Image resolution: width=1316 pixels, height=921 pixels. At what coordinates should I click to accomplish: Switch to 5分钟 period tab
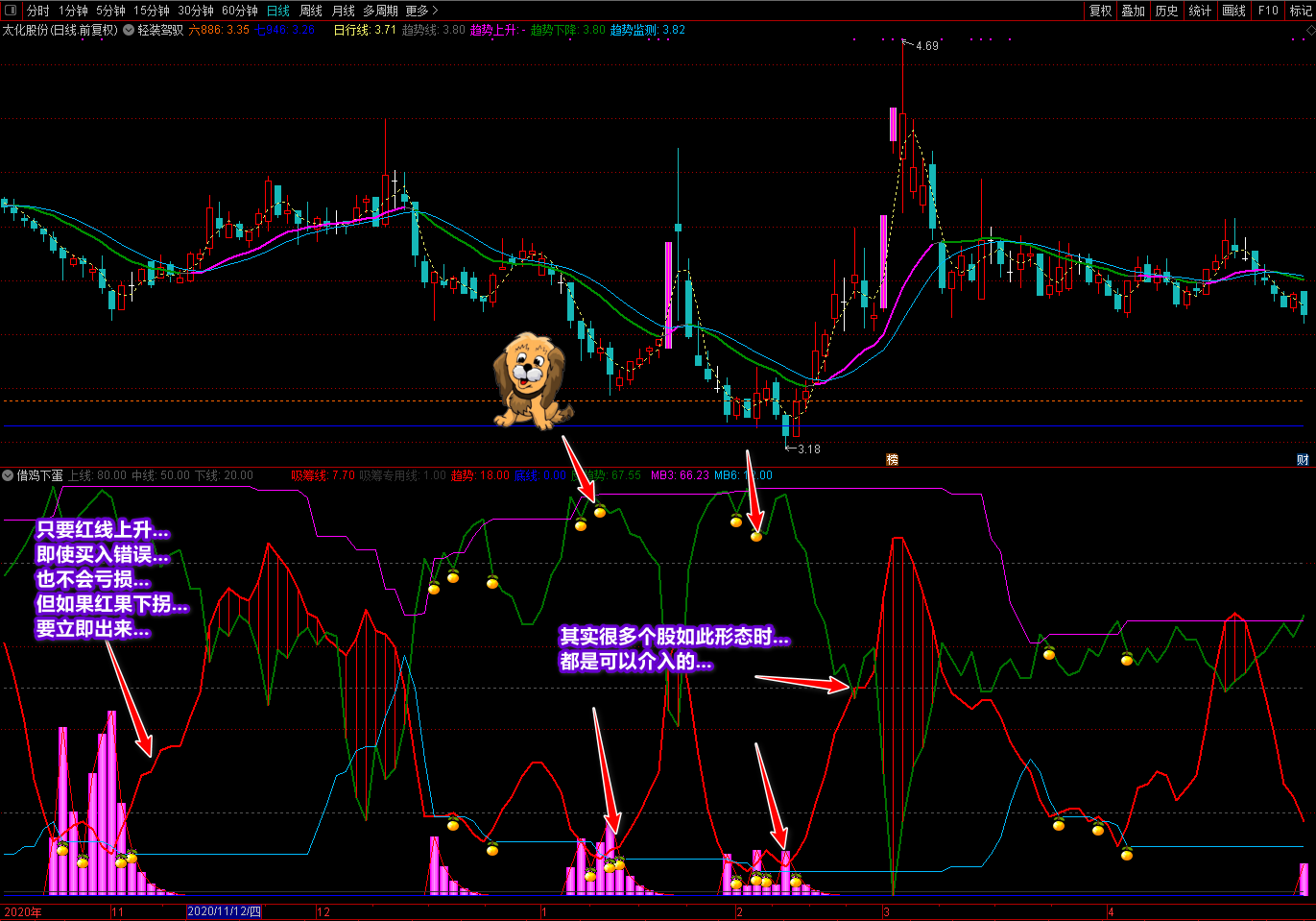111,11
